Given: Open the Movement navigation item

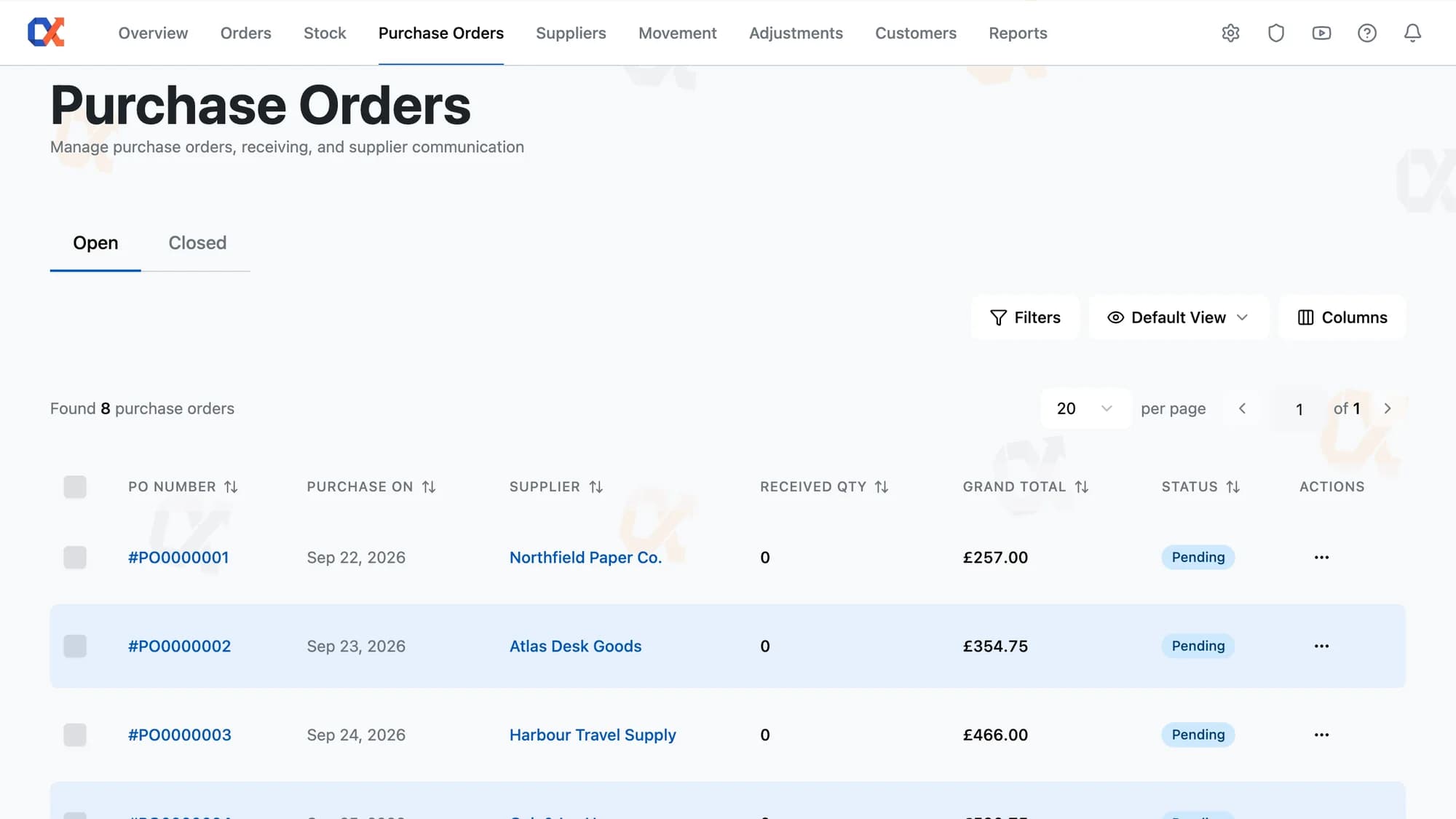Looking at the screenshot, I should [x=677, y=33].
